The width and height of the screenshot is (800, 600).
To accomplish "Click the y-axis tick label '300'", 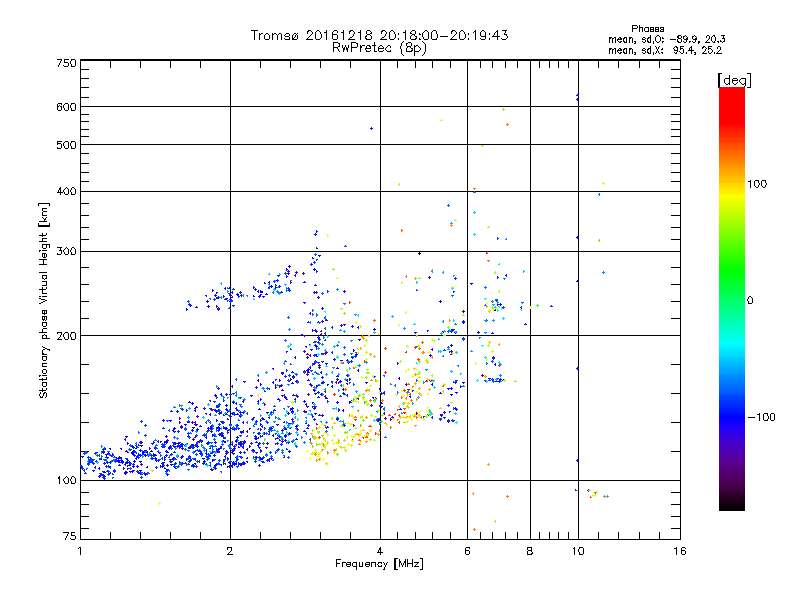I will click(x=67, y=252).
